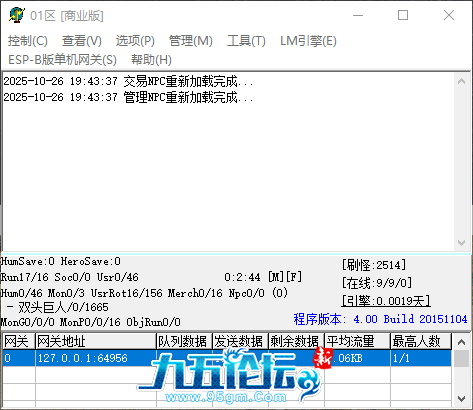Screen dimensions: 473x410
Task: Click the MonG0/0/0 MonP0/0/16 status line
Action: (x=90, y=322)
